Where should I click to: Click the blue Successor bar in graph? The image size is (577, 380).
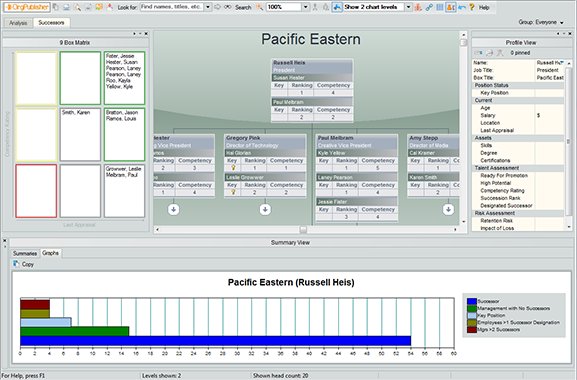click(215, 341)
